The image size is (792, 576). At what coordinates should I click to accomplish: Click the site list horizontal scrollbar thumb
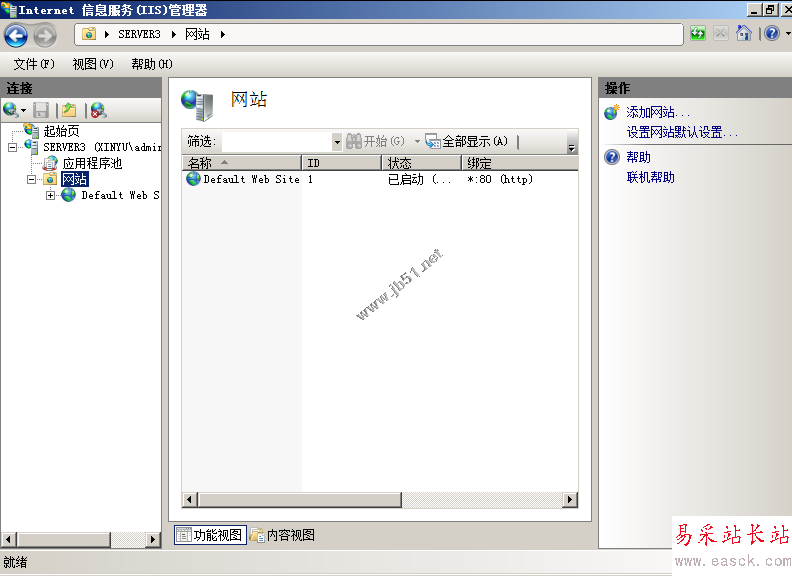click(300, 500)
